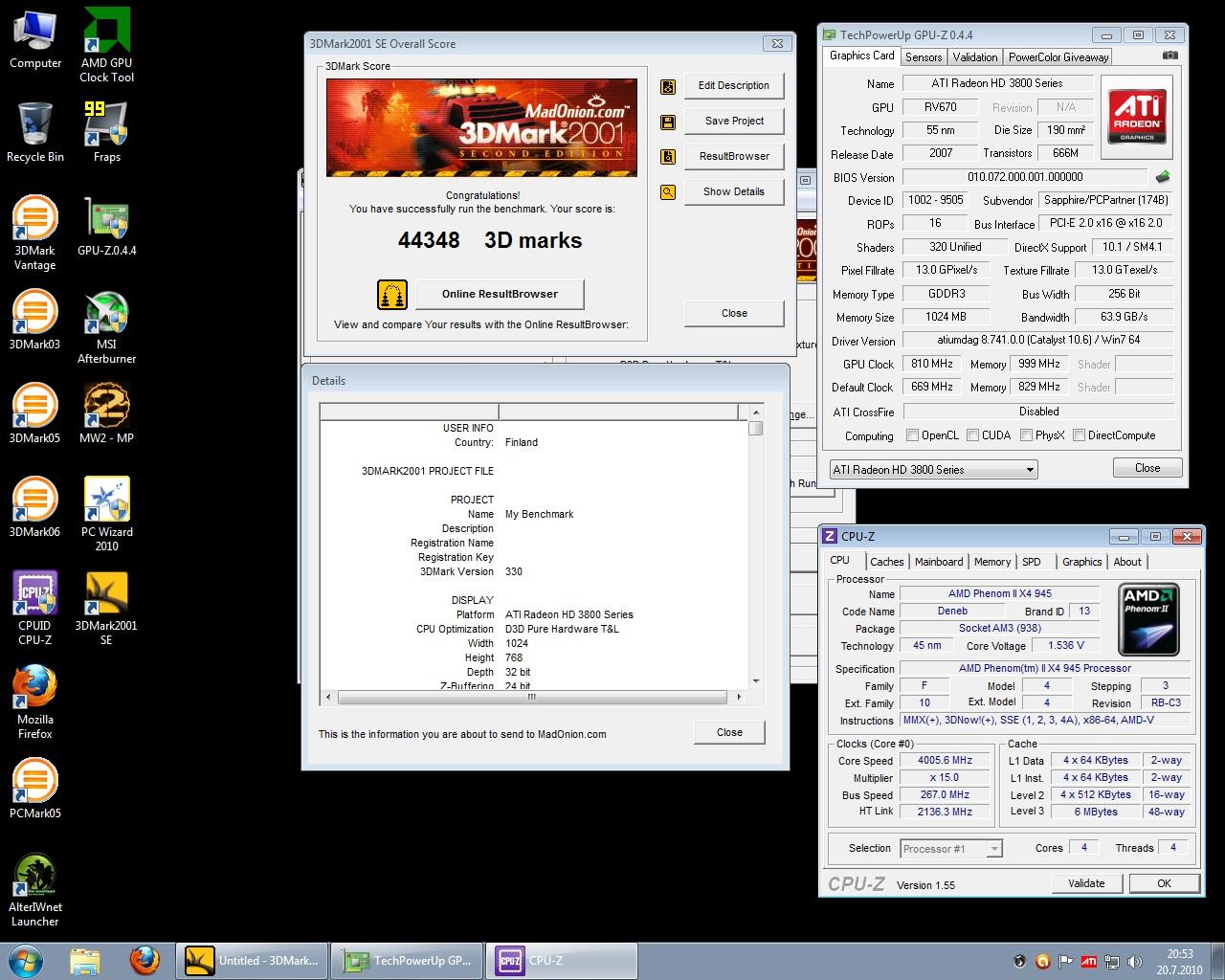Open Windows Explorer from the taskbar

(84, 961)
